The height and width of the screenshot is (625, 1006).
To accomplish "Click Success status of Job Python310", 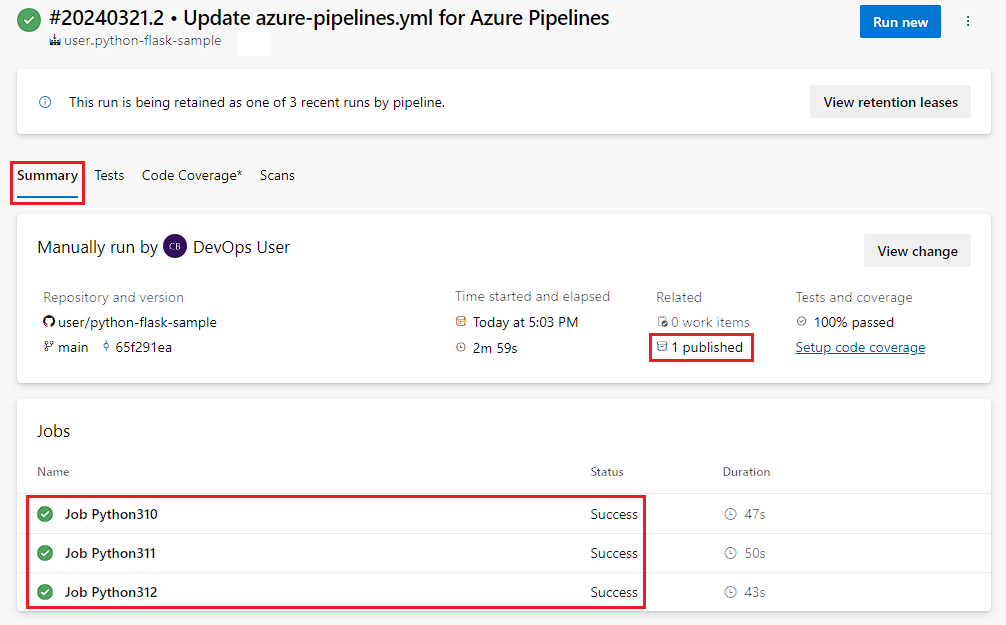I will point(614,514).
